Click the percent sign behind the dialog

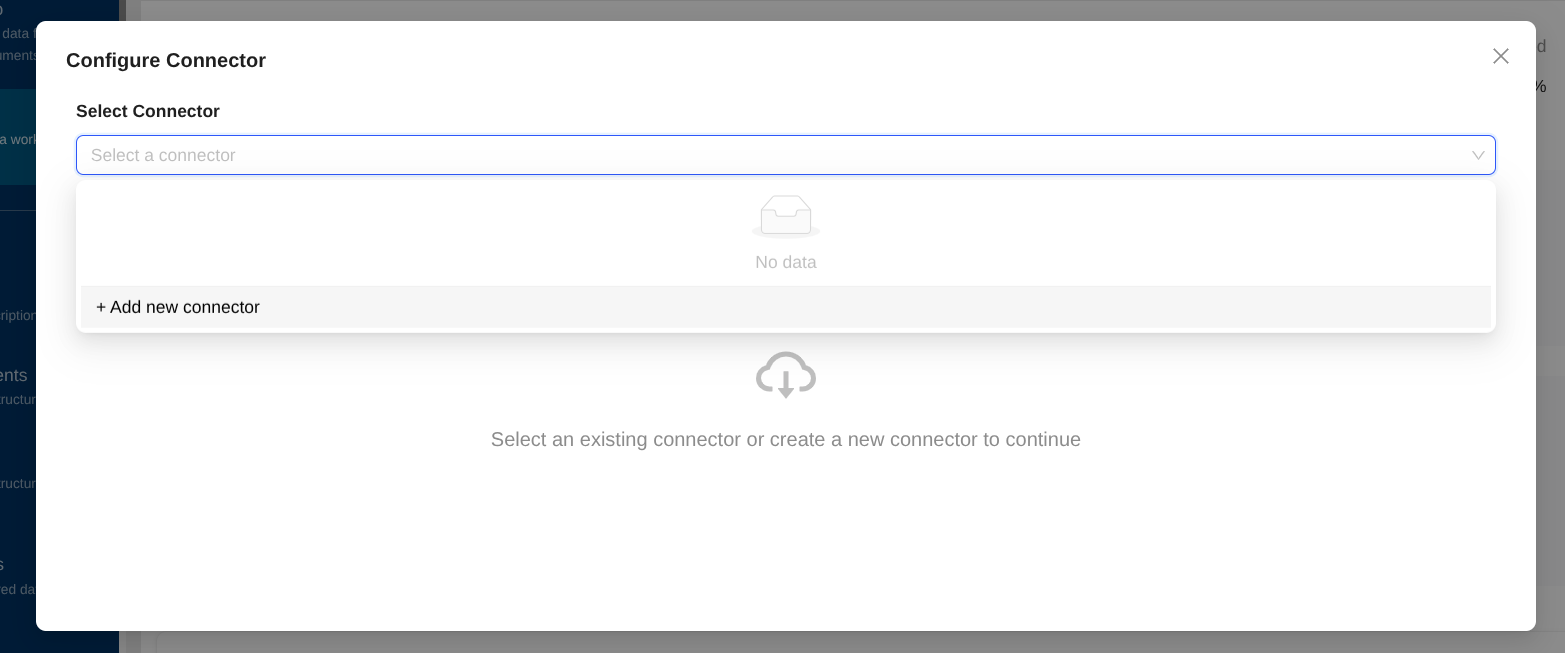click(1541, 87)
